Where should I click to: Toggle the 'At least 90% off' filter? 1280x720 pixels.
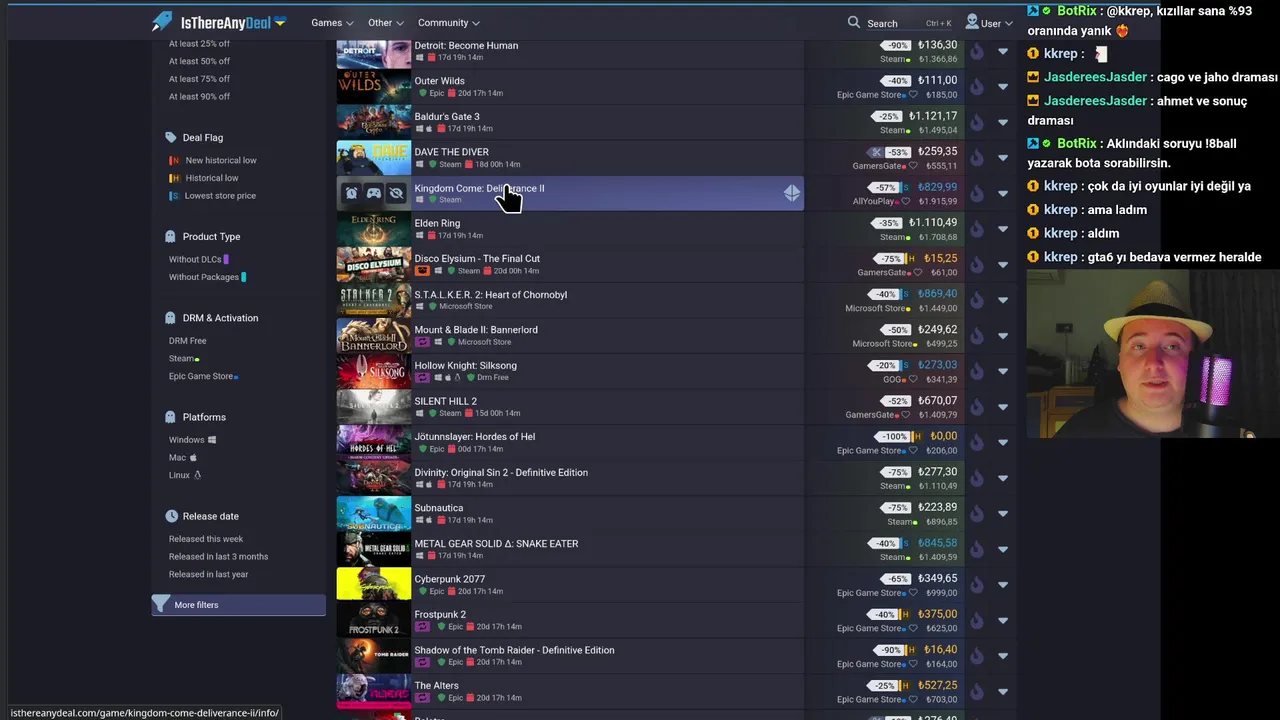pos(199,97)
